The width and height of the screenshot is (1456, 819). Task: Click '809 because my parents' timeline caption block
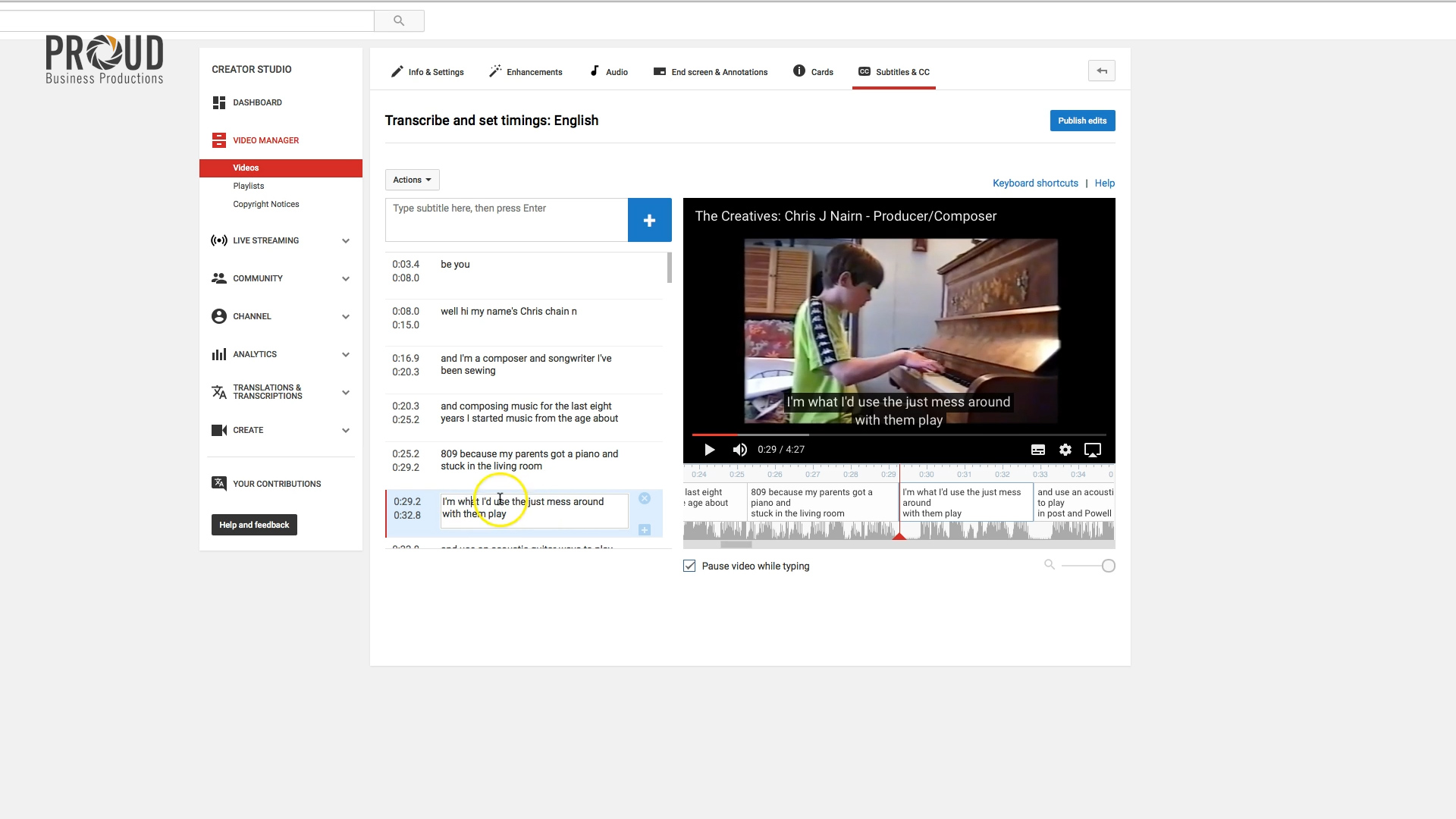tap(823, 503)
